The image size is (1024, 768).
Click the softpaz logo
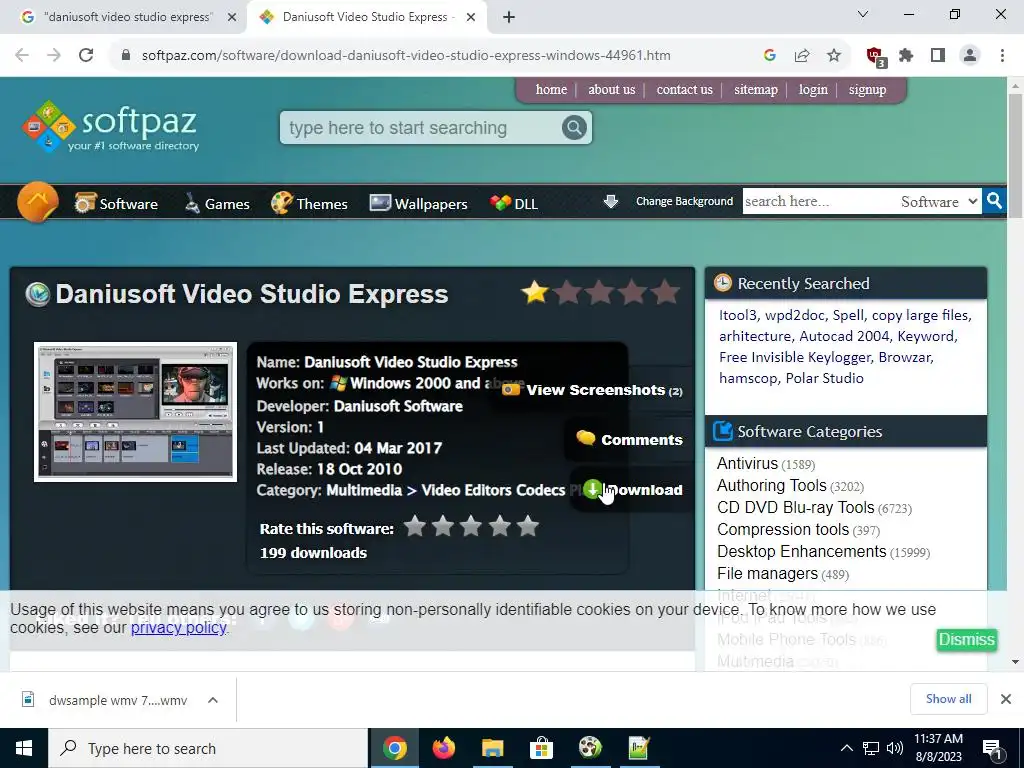tap(110, 127)
